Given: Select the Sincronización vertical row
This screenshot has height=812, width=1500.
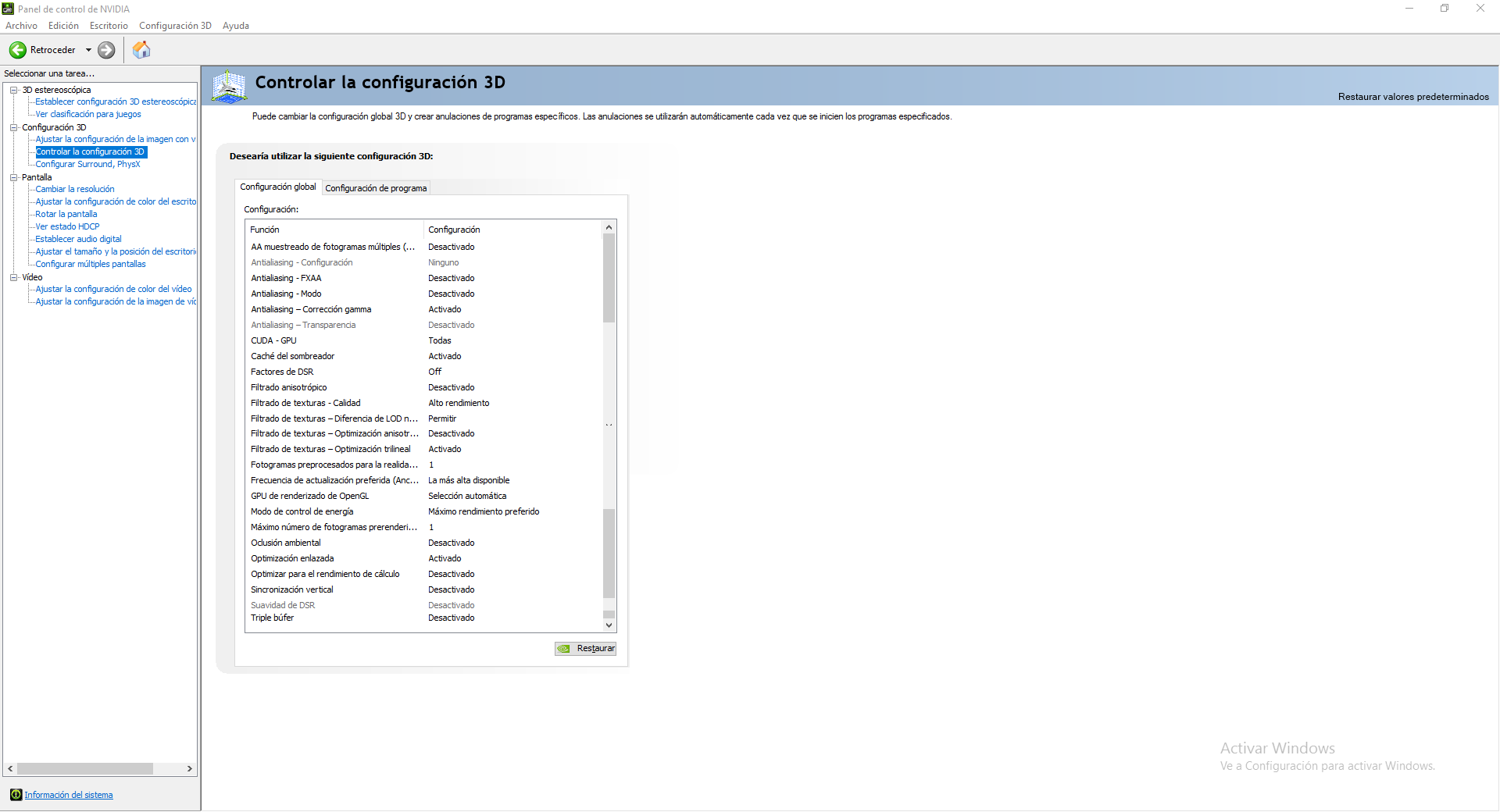Looking at the screenshot, I should pos(424,589).
